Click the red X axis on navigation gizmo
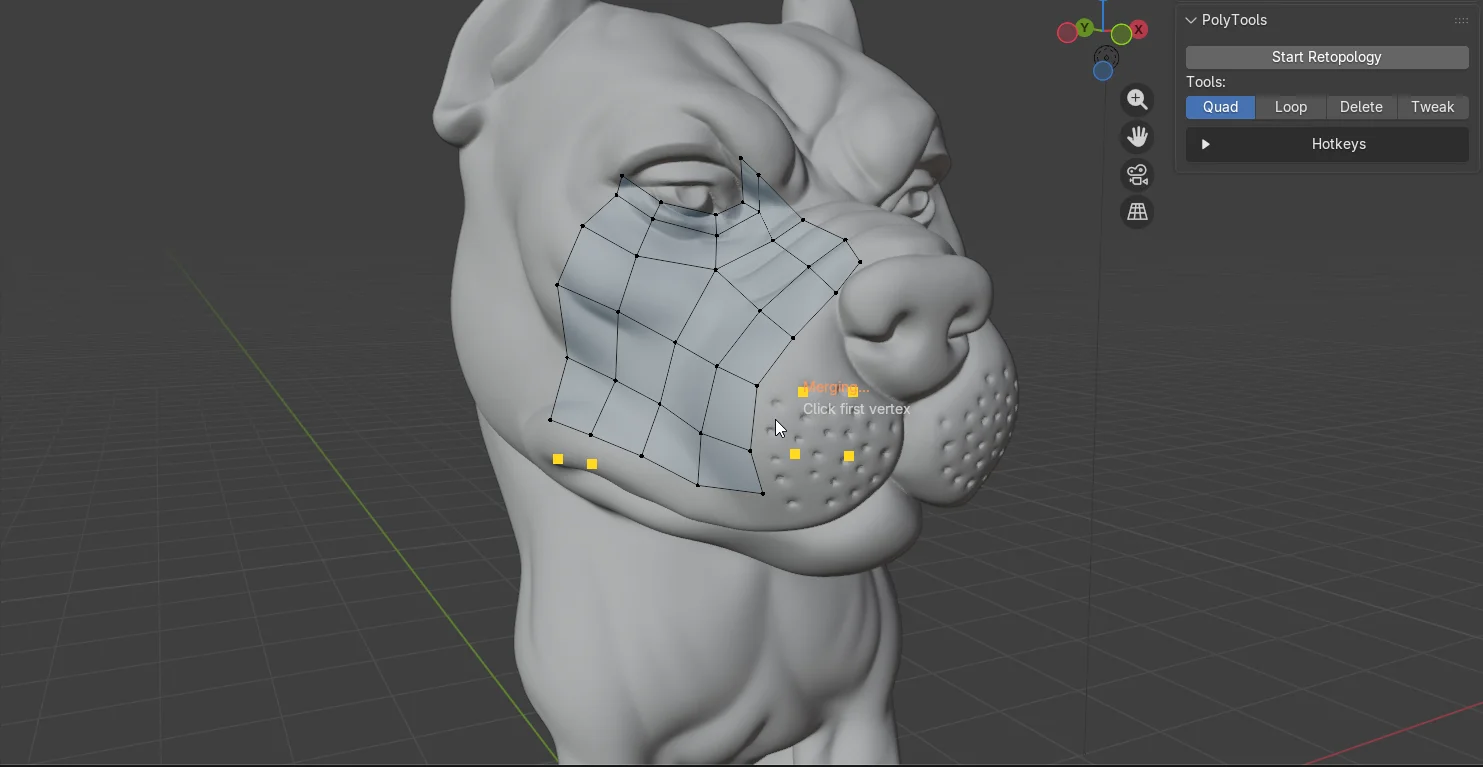The height and width of the screenshot is (767, 1483). tap(1138, 29)
